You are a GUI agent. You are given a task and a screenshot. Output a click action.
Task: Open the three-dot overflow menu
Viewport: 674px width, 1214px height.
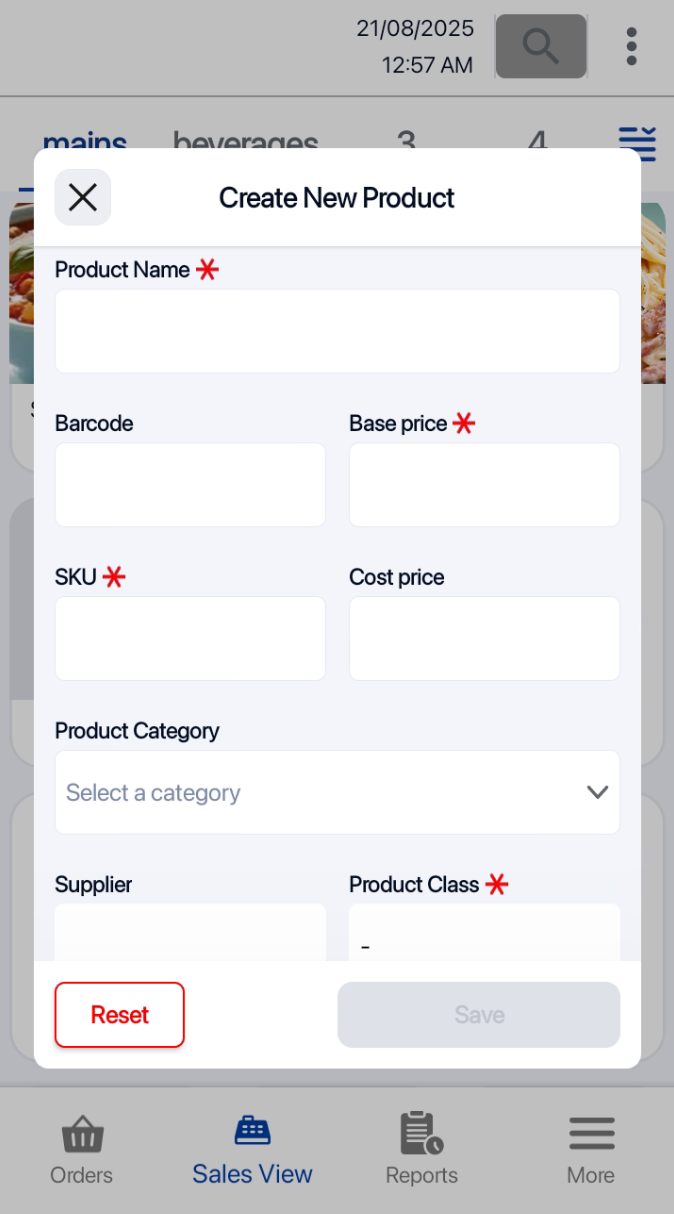point(632,46)
